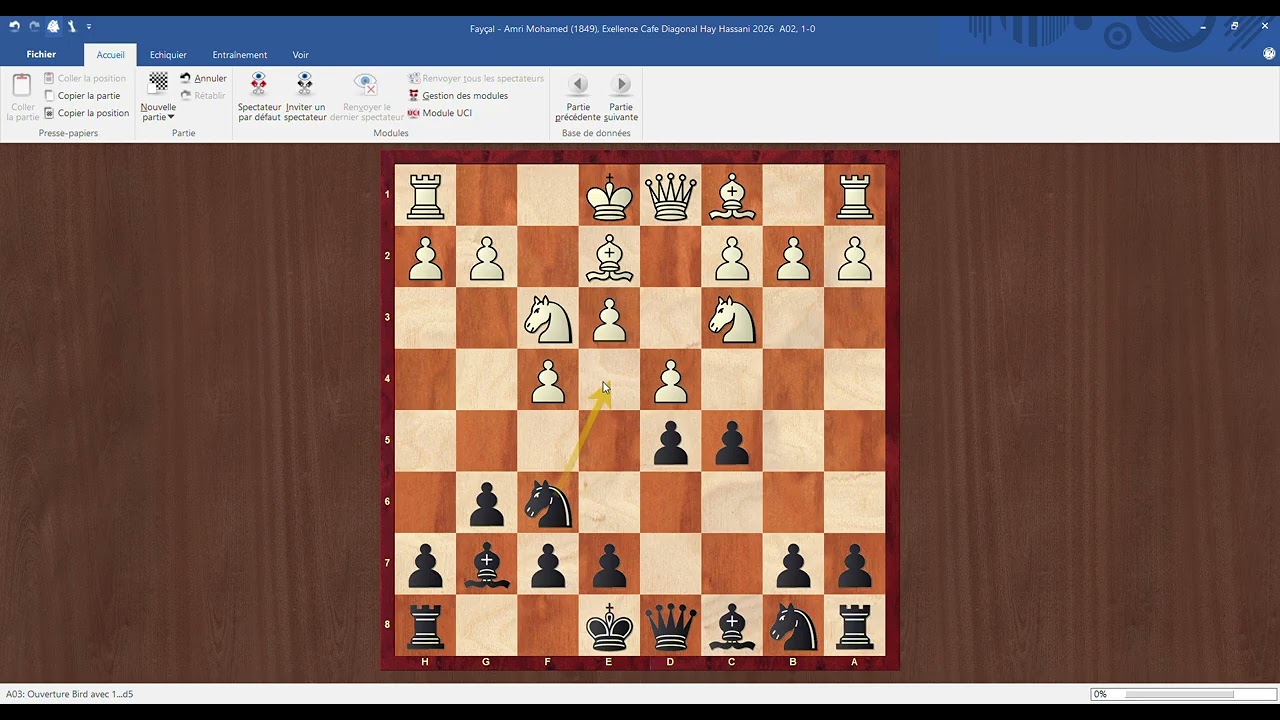Open Gestion des modules
1280x720 pixels.
[458, 96]
